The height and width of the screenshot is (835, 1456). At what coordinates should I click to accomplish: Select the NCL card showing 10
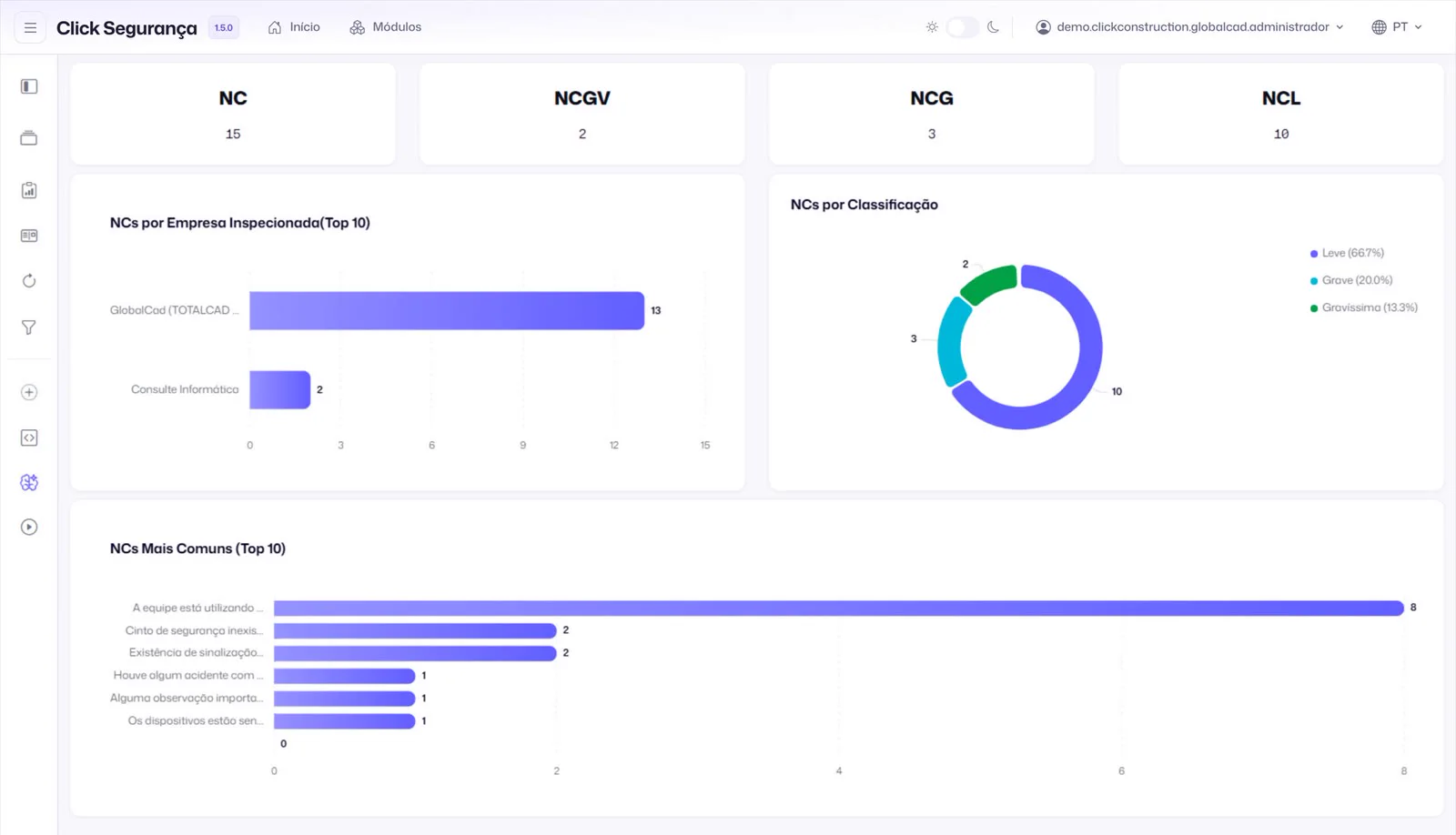pos(1281,115)
